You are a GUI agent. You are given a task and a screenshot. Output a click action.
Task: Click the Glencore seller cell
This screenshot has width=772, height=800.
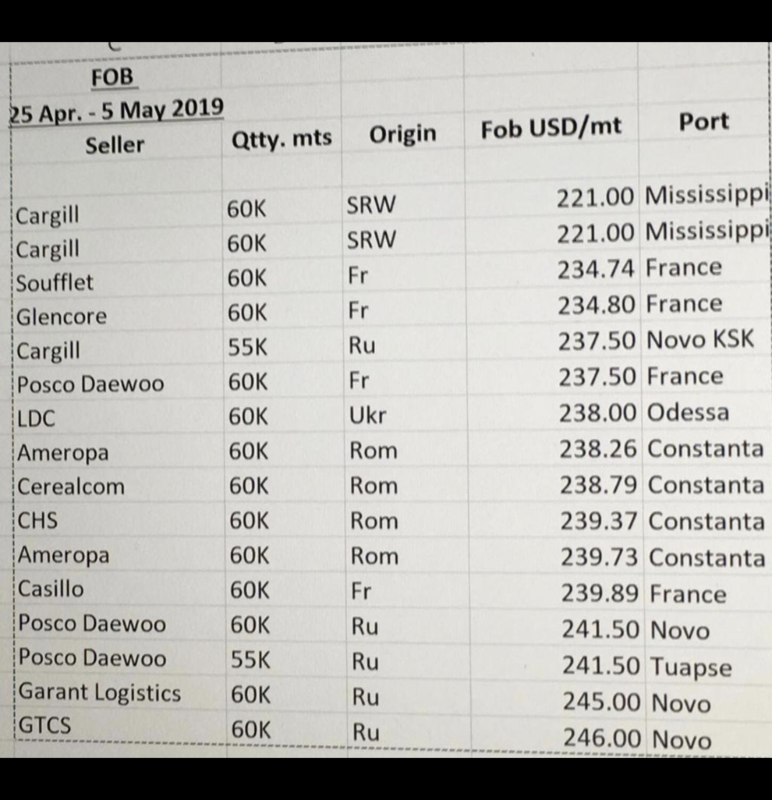click(x=60, y=318)
